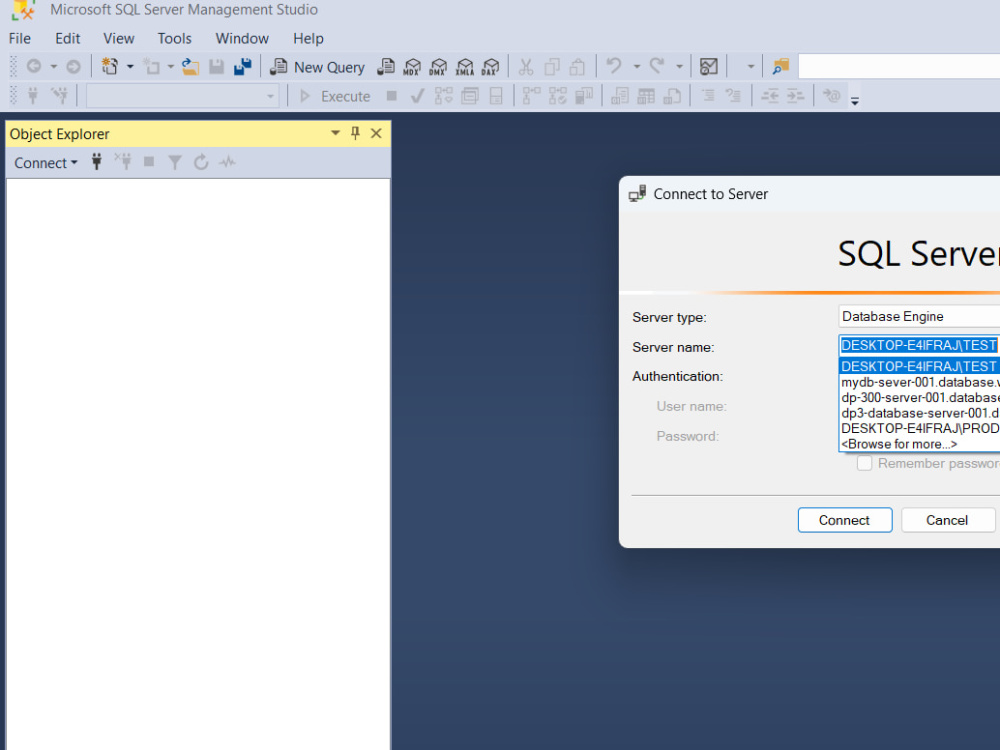1000x750 pixels.
Task: Click Results to Grid icon
Action: pyautogui.click(x=645, y=96)
